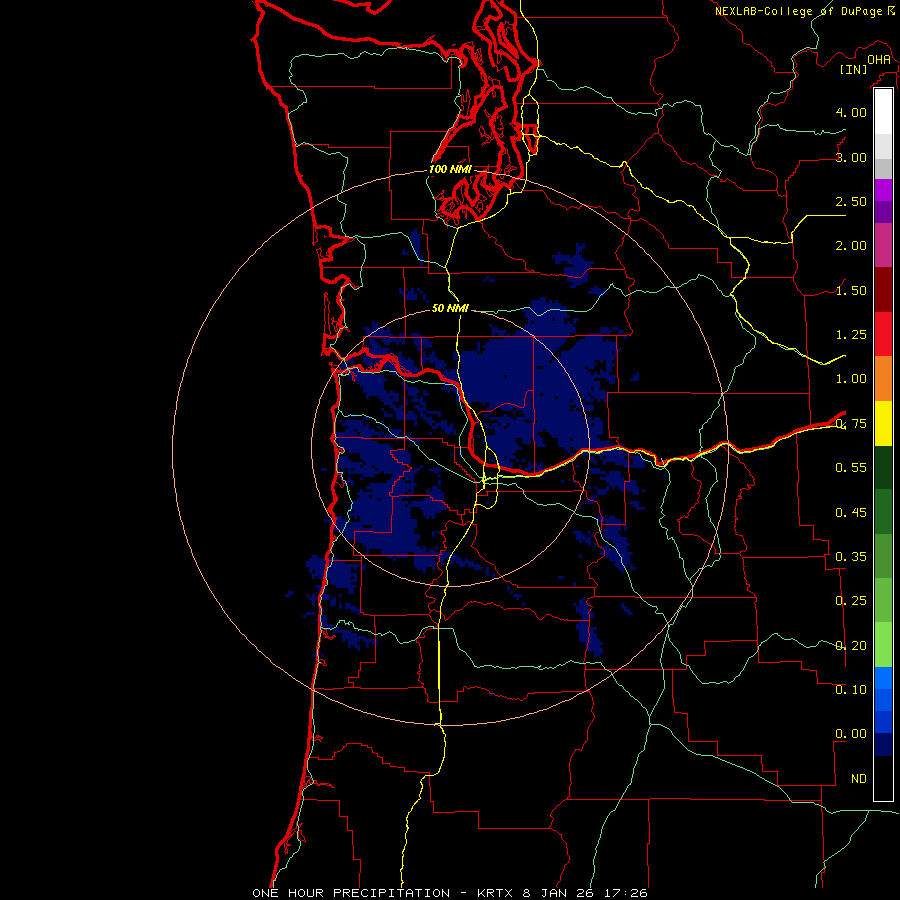Click the 1.25 legend value
This screenshot has height=900, width=900.
point(851,335)
